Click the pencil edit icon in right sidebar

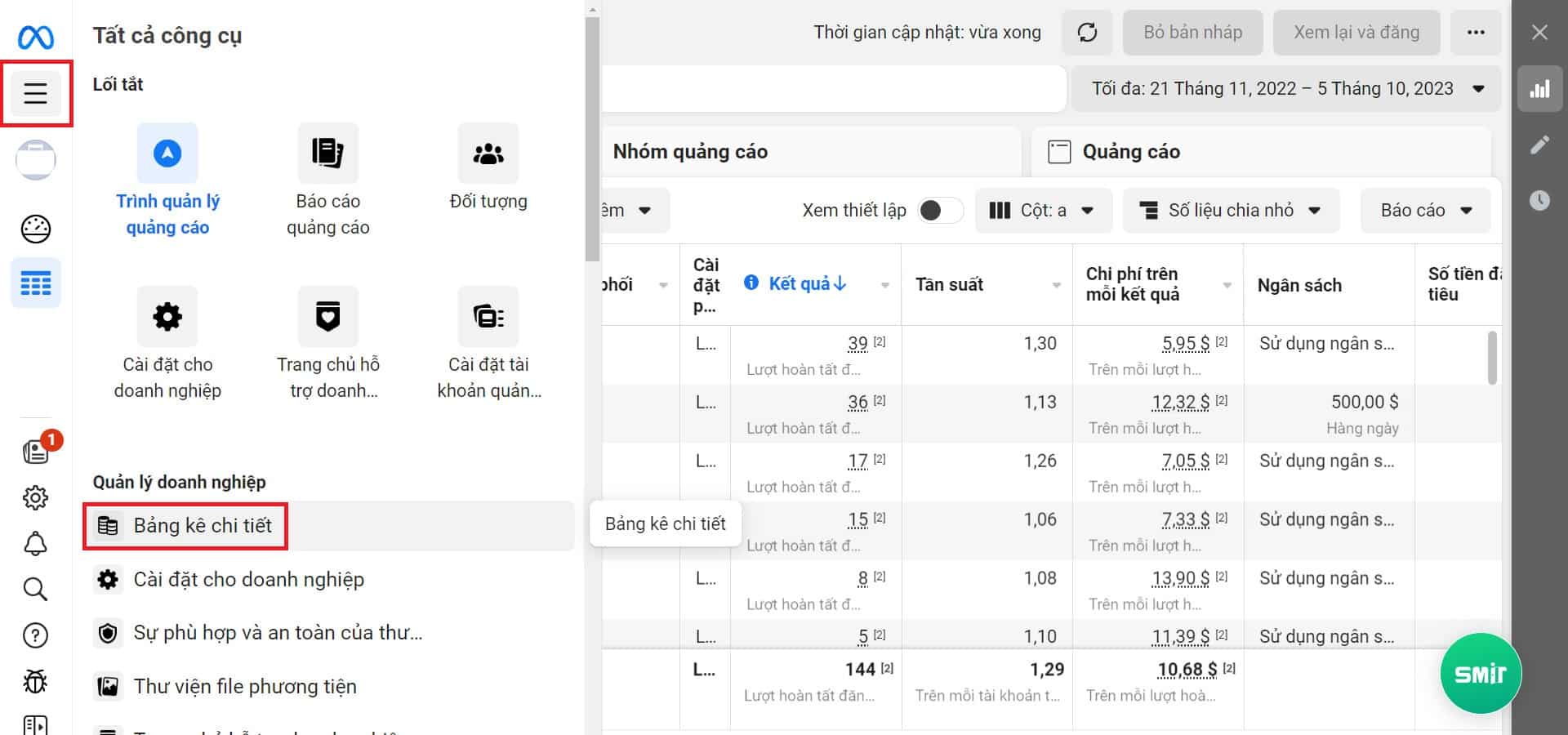(x=1539, y=145)
